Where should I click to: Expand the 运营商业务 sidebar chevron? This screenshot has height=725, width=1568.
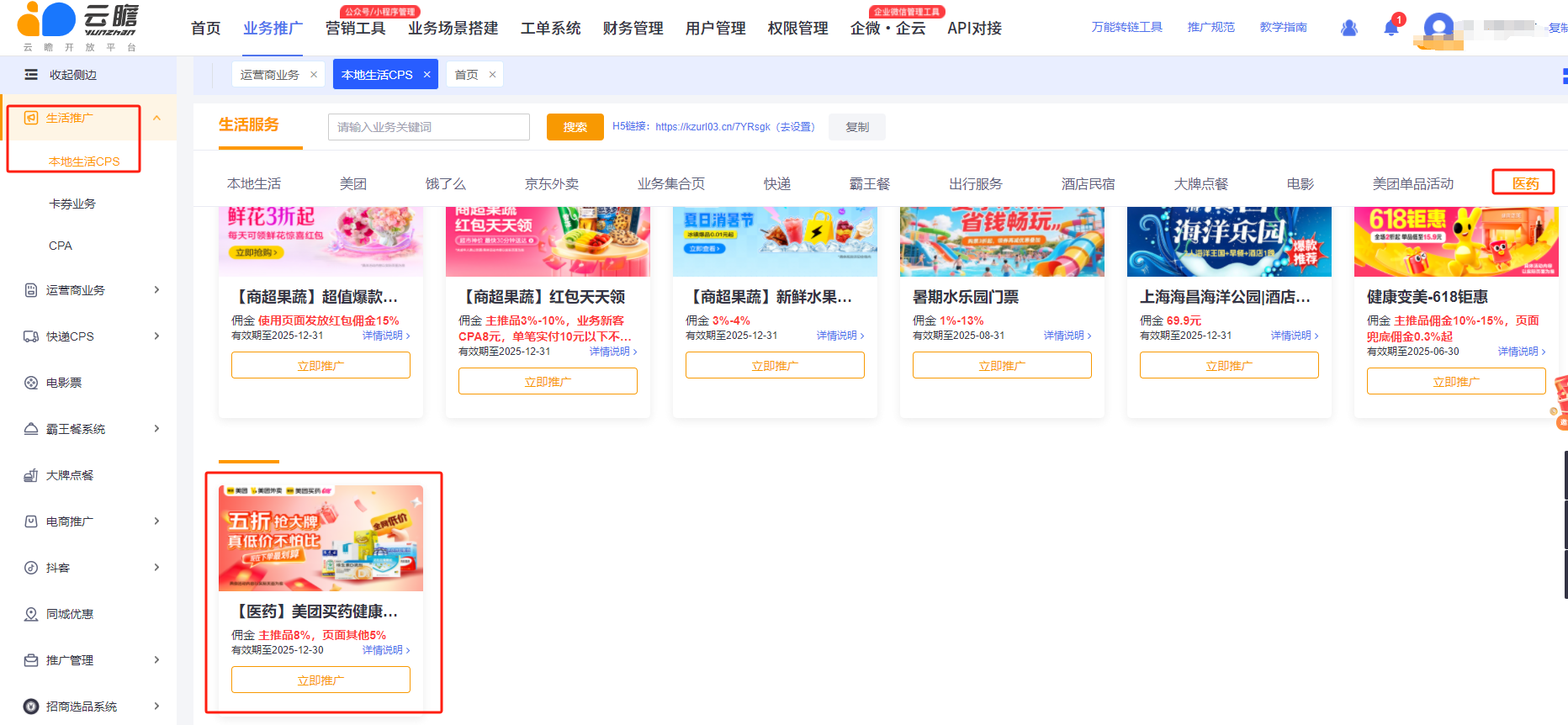157,290
